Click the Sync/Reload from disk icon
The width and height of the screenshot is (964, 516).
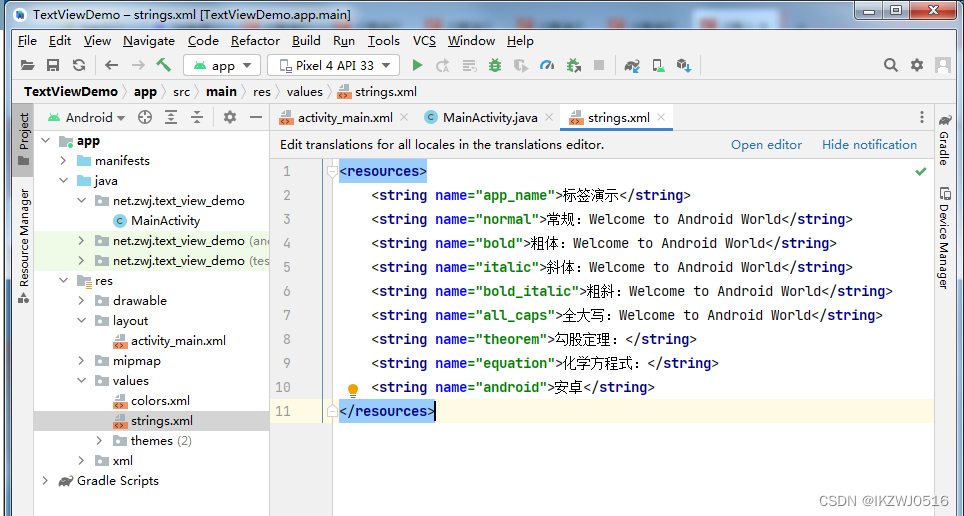79,65
